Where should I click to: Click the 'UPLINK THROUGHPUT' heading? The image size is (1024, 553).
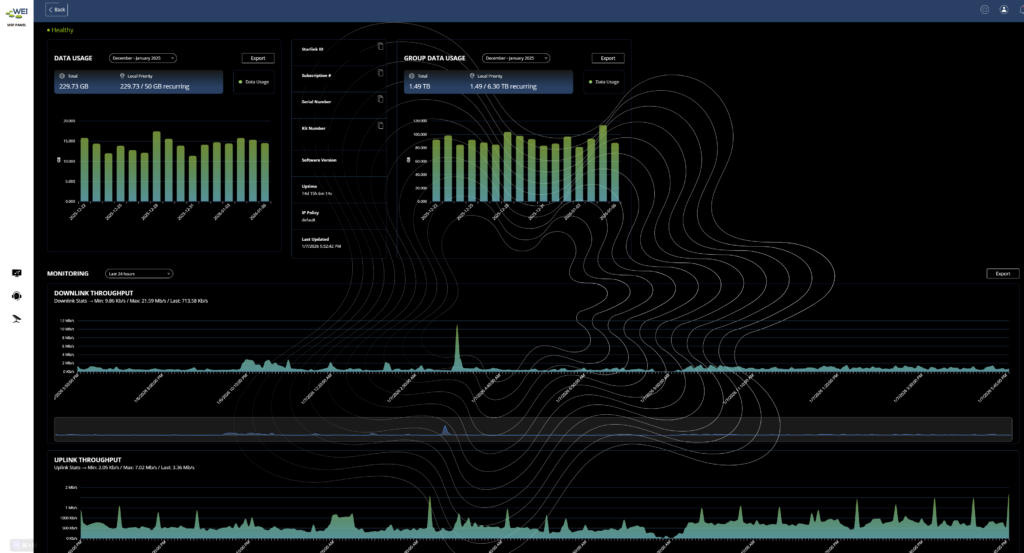[88, 460]
